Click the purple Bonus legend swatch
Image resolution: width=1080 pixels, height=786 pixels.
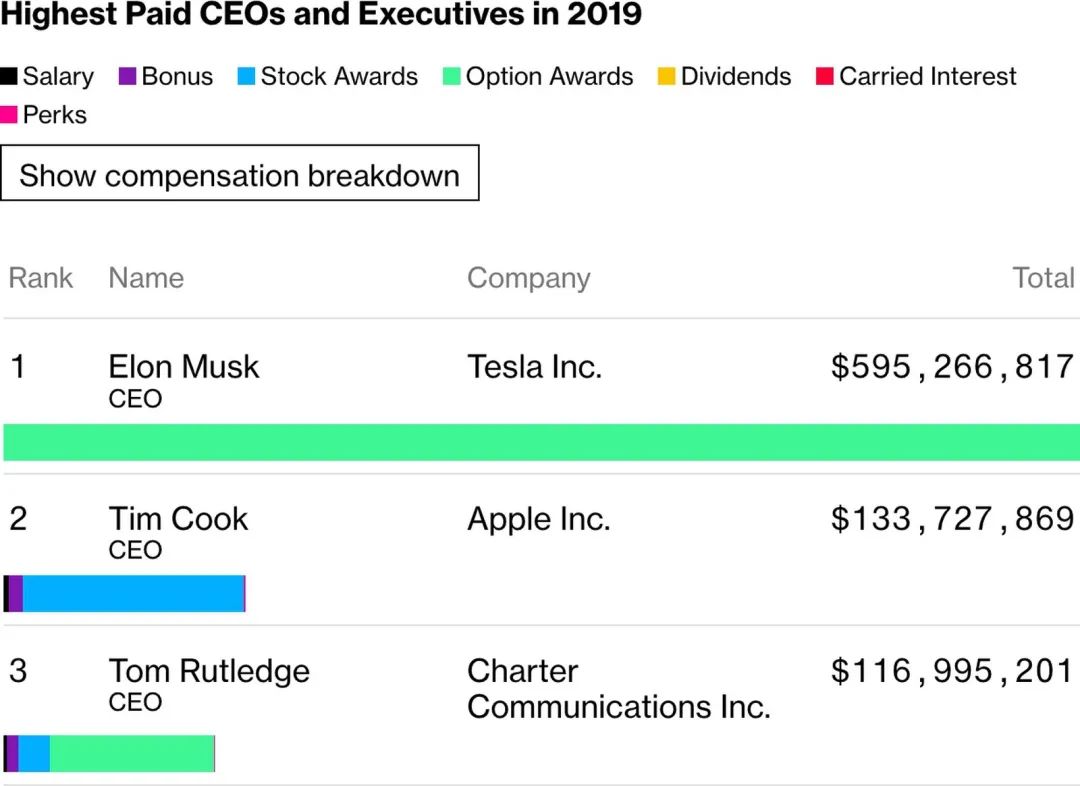click(x=127, y=77)
